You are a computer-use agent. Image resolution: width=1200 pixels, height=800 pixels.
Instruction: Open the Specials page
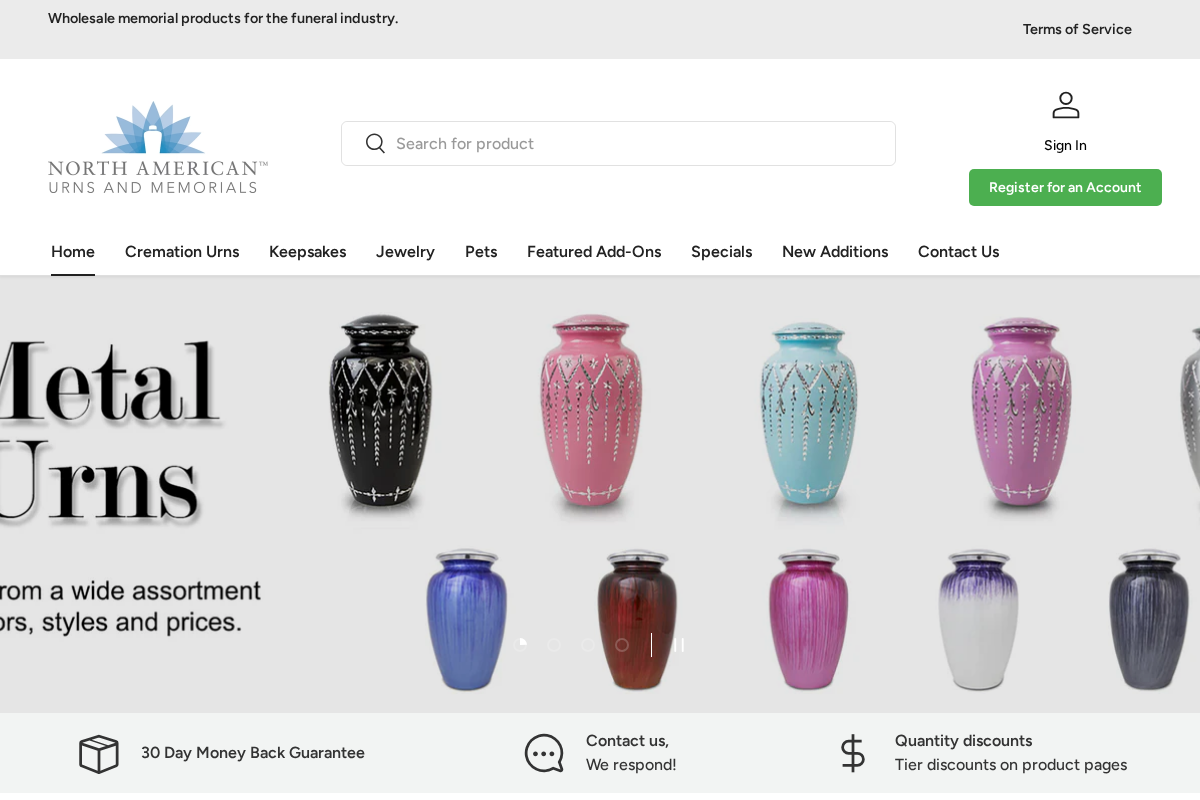(721, 251)
